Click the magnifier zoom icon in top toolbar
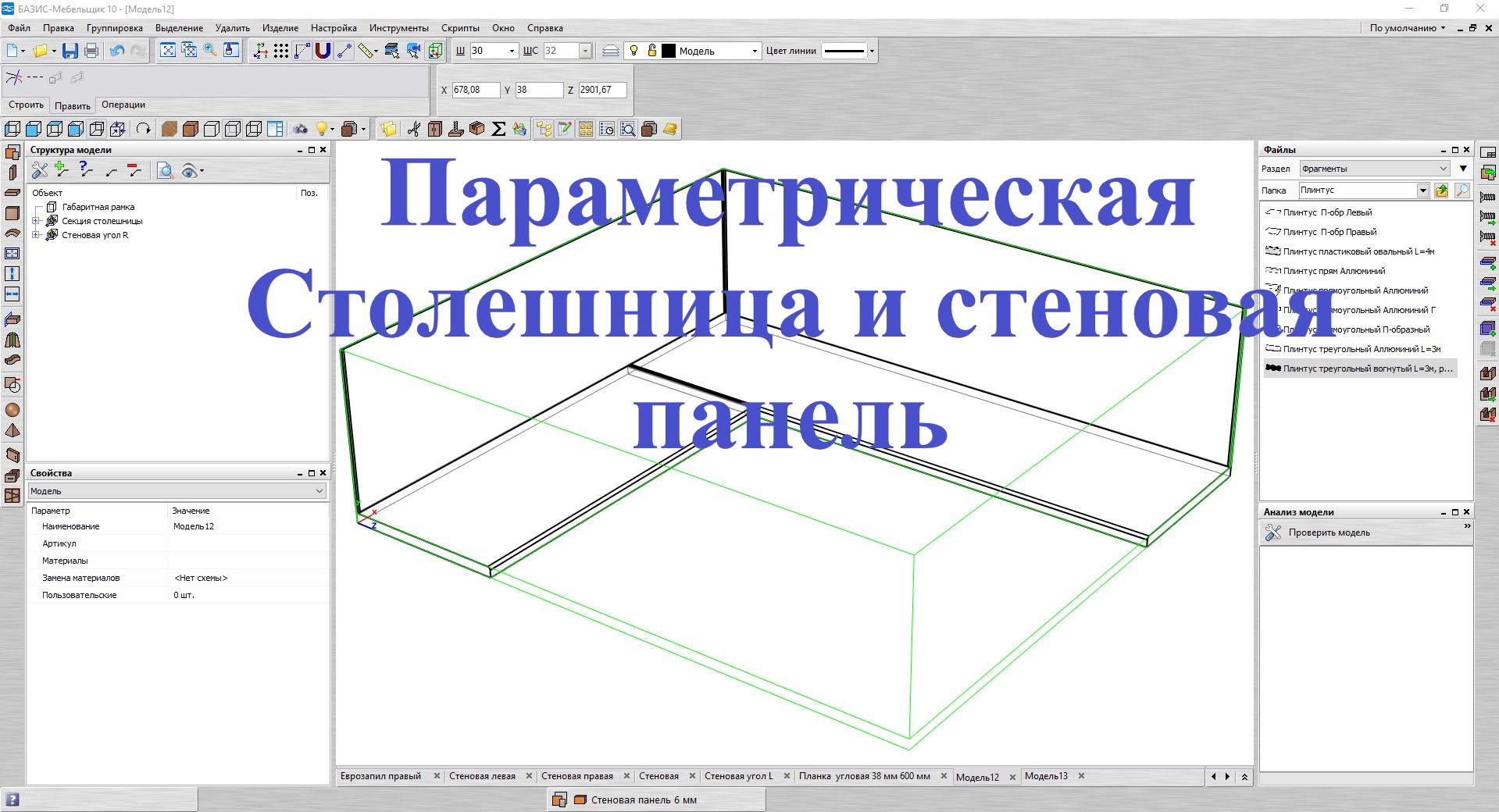 pos(210,51)
